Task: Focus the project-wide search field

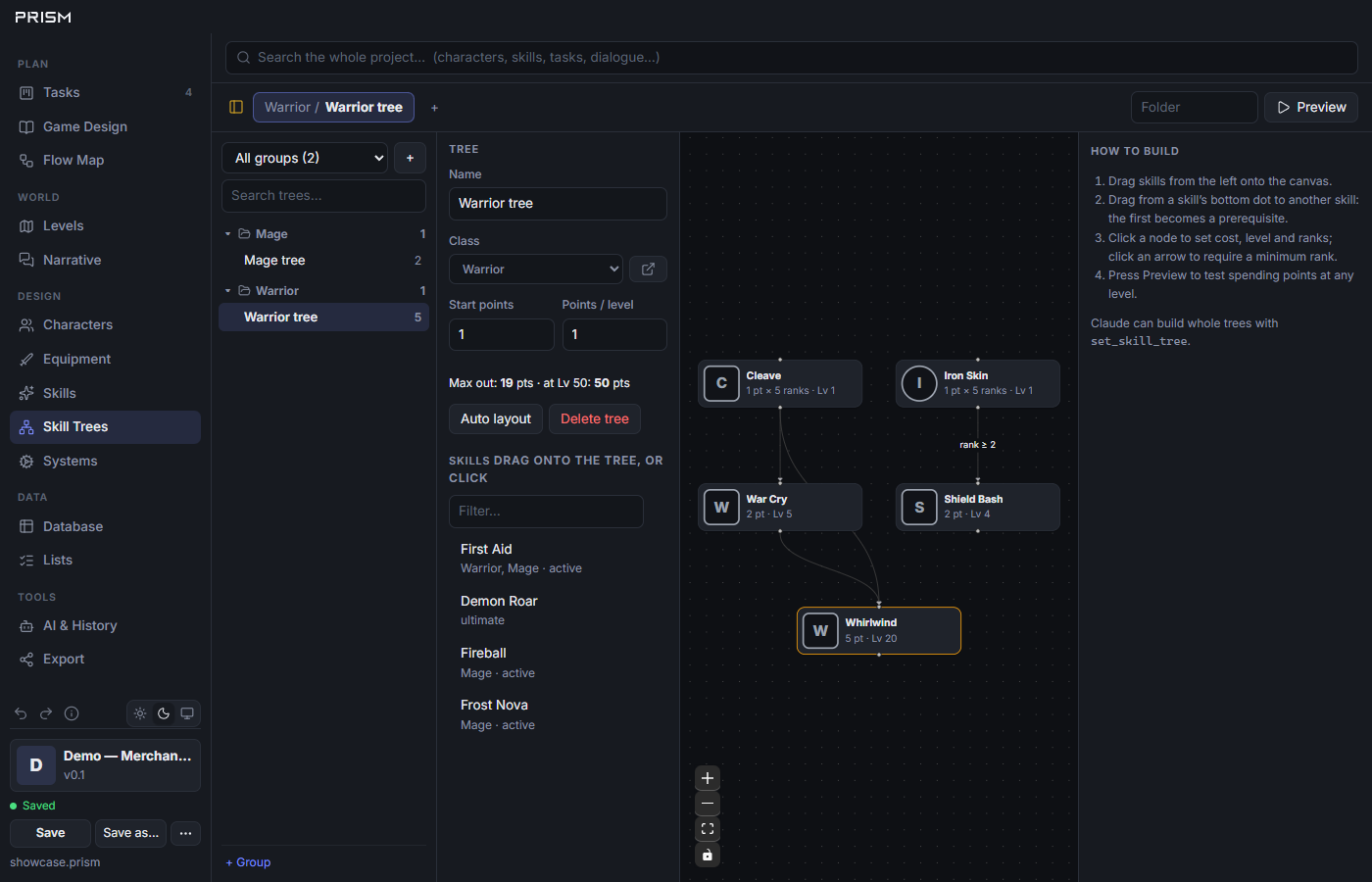Action: pos(792,58)
